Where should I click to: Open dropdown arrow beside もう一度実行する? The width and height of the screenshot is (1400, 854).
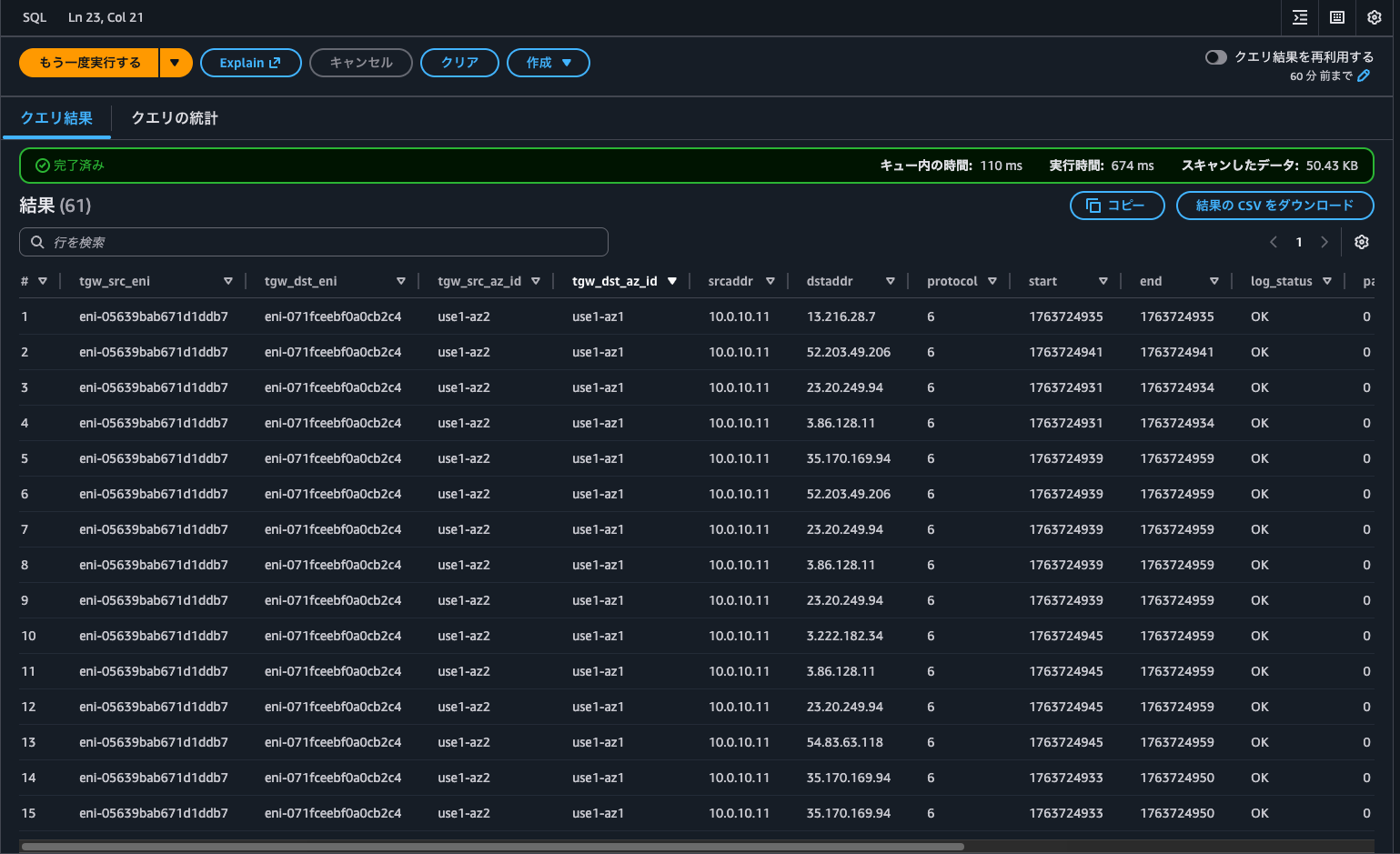pos(175,63)
